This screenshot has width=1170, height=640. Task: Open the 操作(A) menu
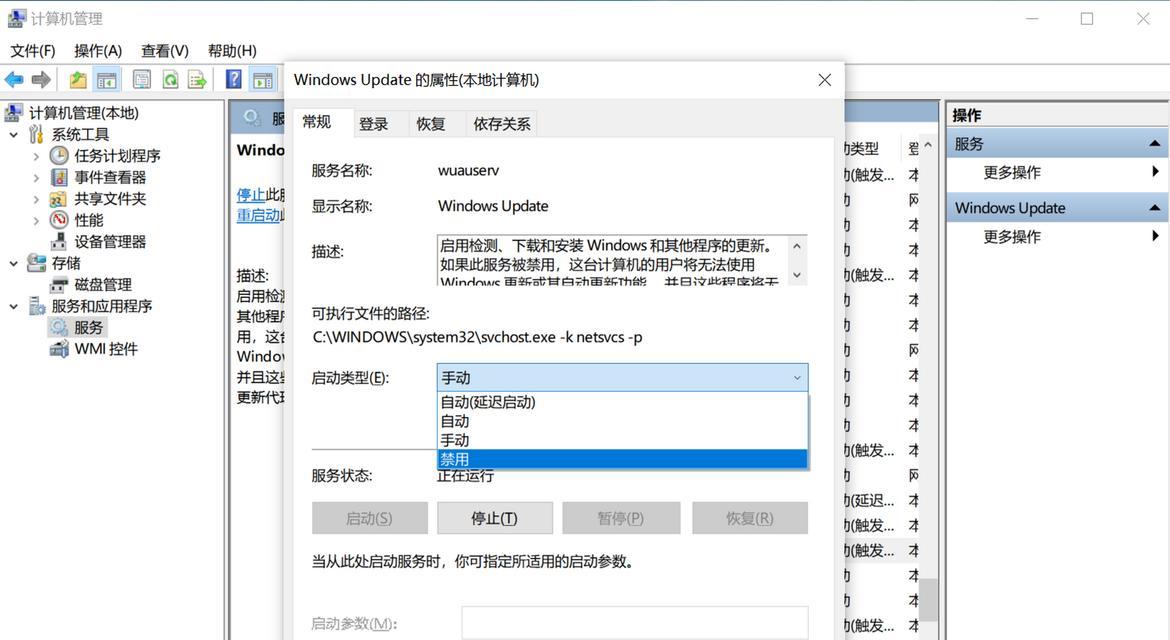[98, 51]
